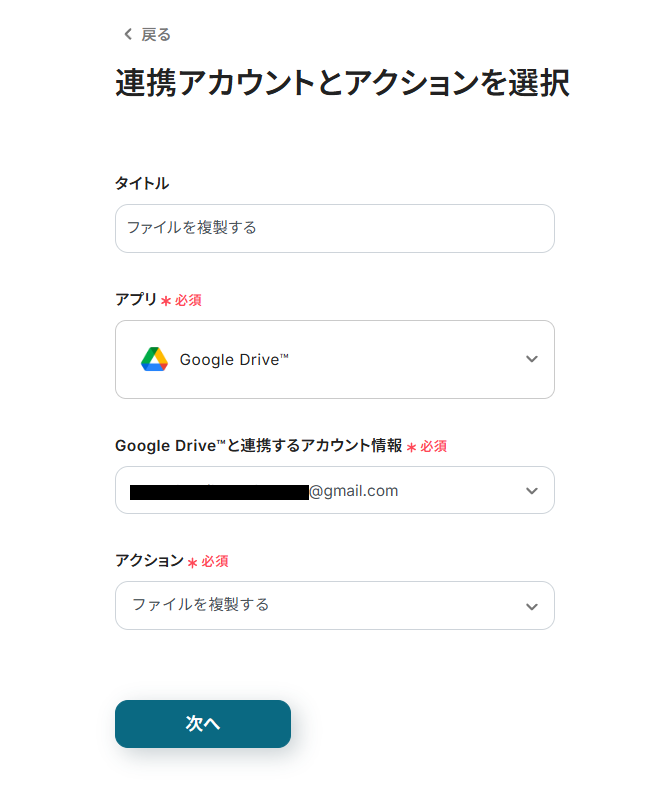Screen dimensions: 667x795
Task: Expand the アプリ dropdown chevron
Action: (x=531, y=360)
